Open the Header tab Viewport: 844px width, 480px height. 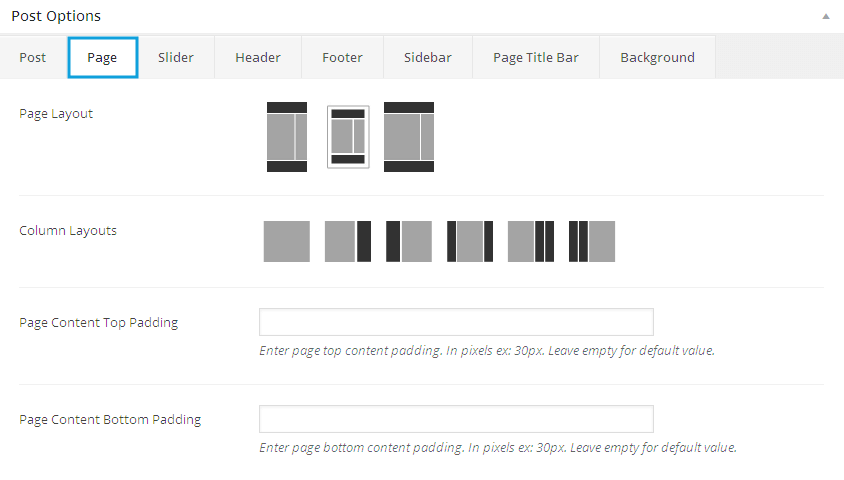[x=258, y=57]
